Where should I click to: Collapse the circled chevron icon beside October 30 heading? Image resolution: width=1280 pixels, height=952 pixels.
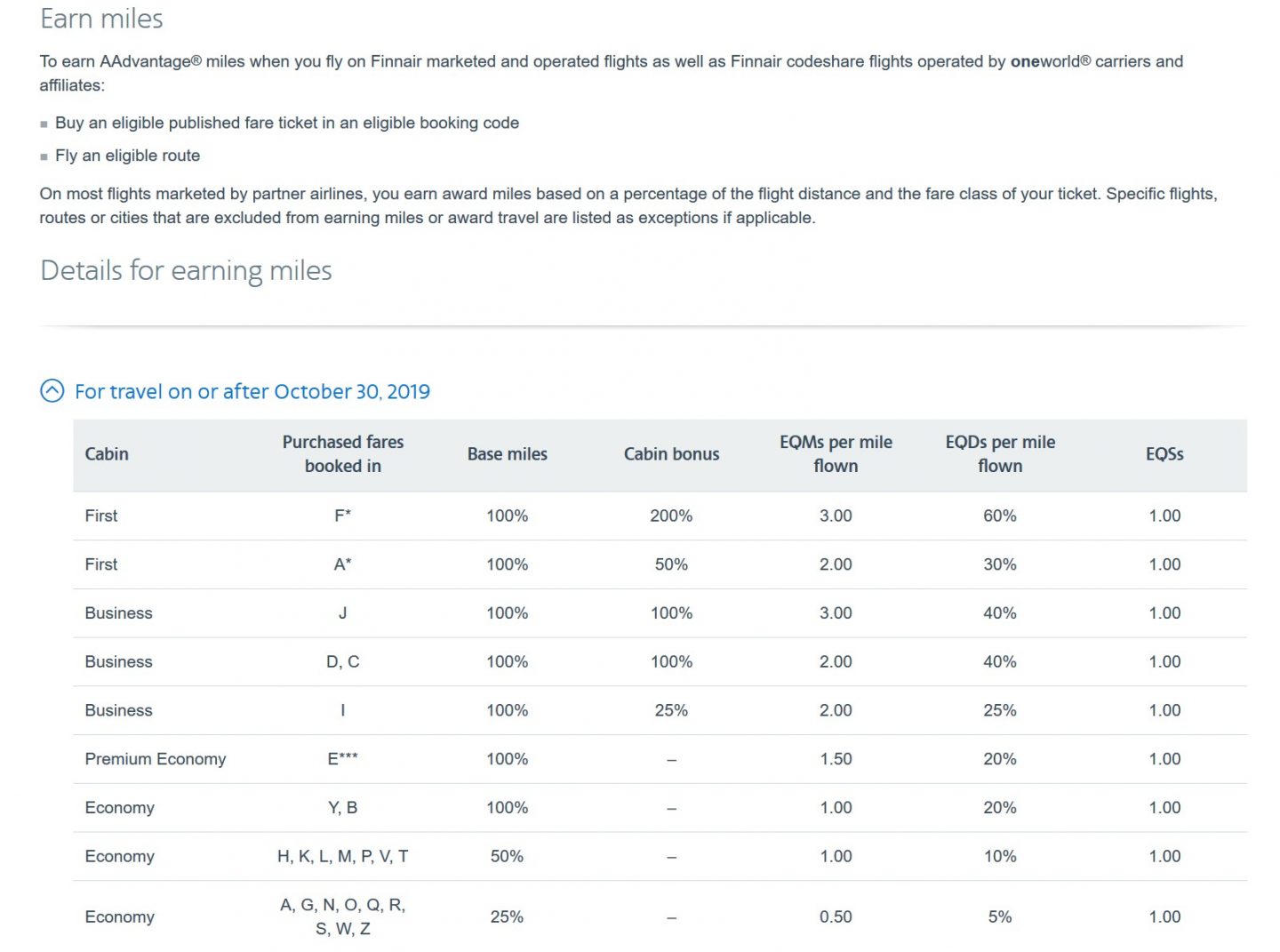coord(52,391)
